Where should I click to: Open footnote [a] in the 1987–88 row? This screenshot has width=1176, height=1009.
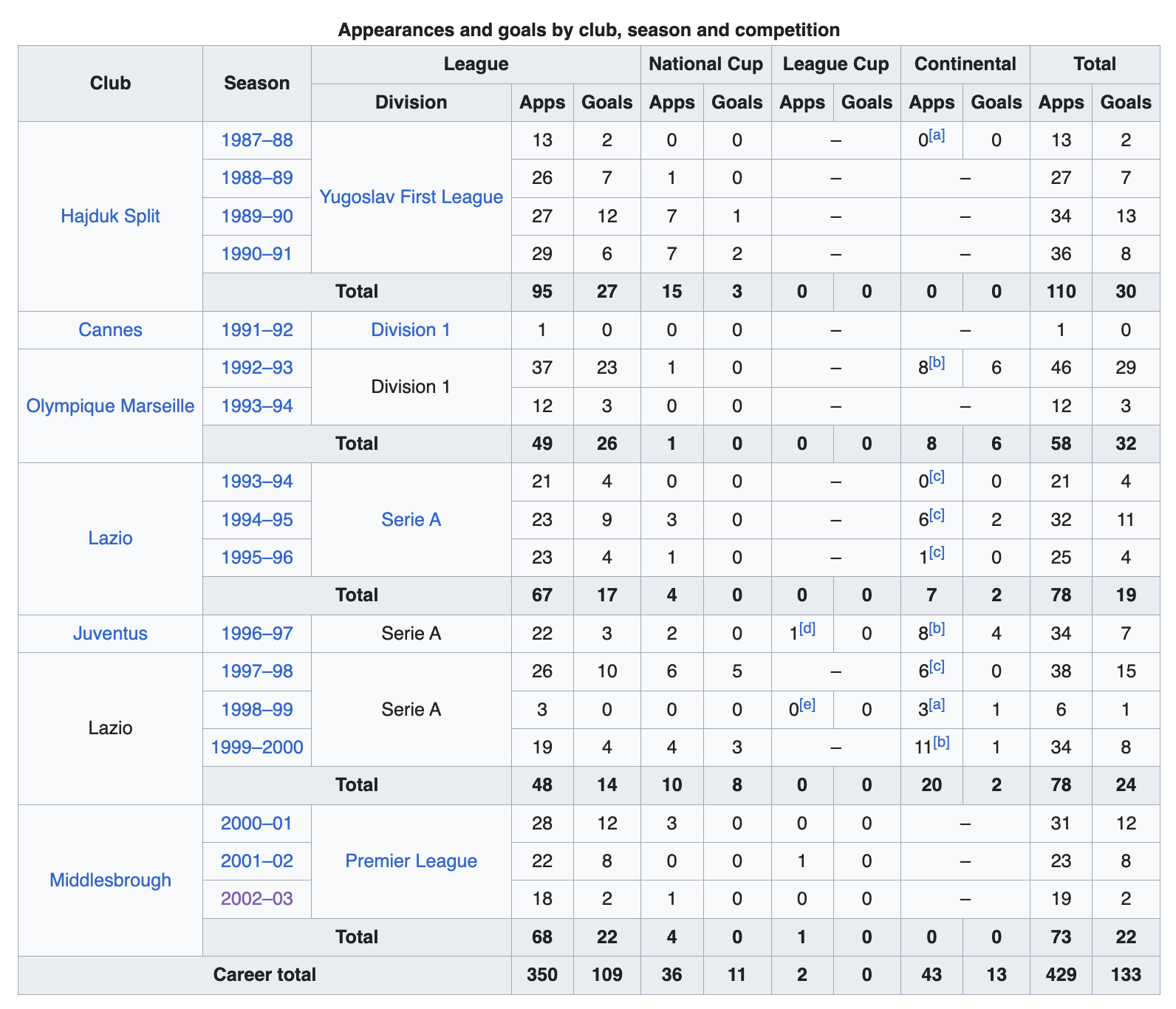click(937, 135)
